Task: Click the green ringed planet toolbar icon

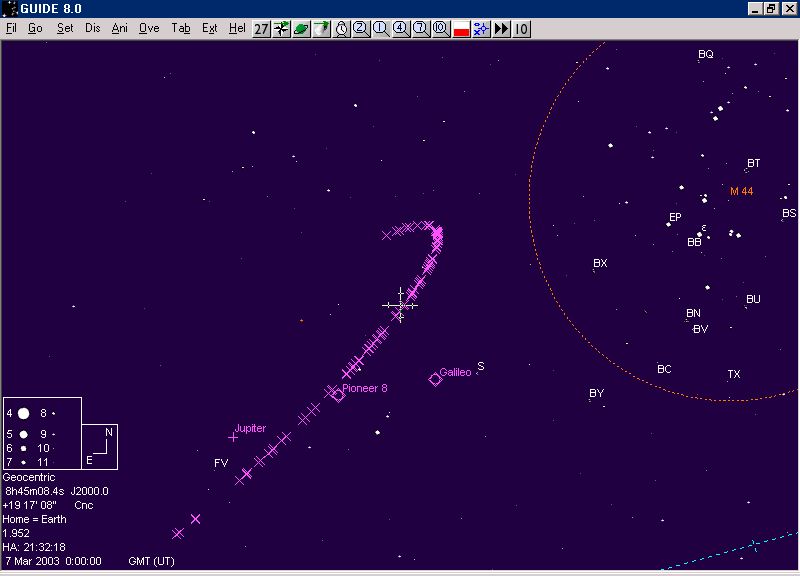Action: (x=301, y=29)
